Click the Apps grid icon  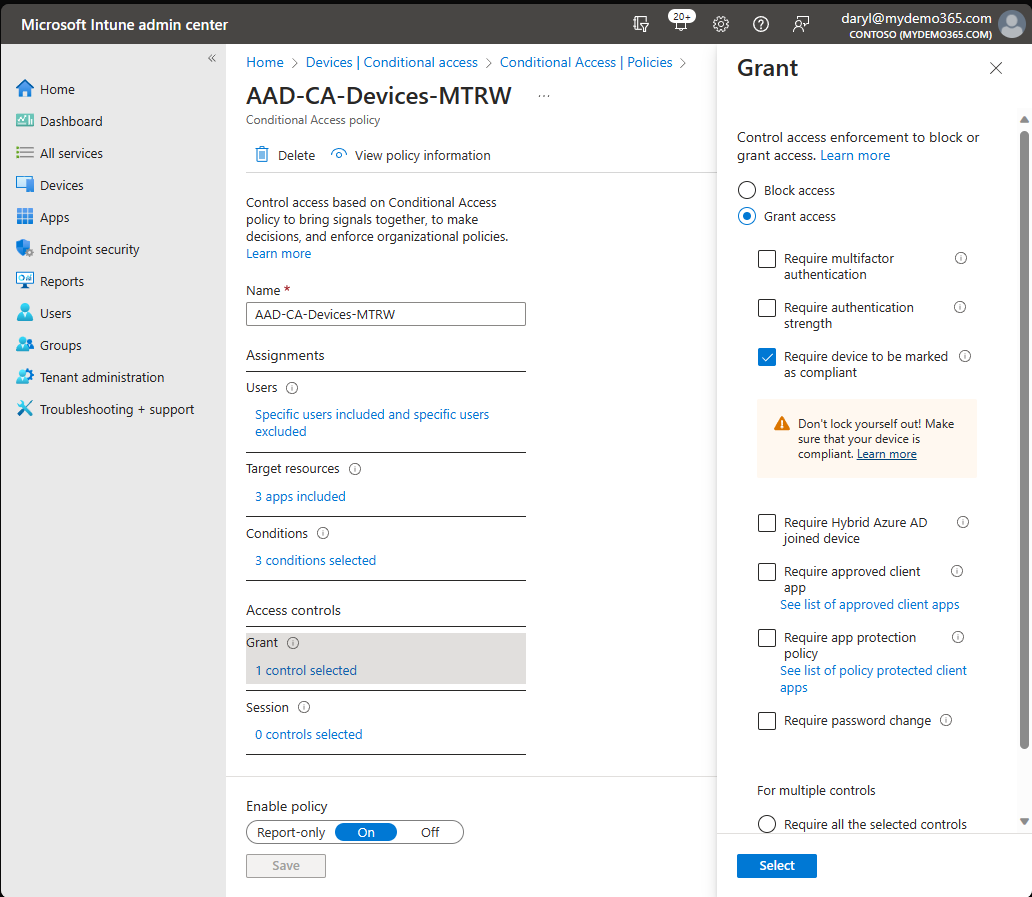point(25,217)
